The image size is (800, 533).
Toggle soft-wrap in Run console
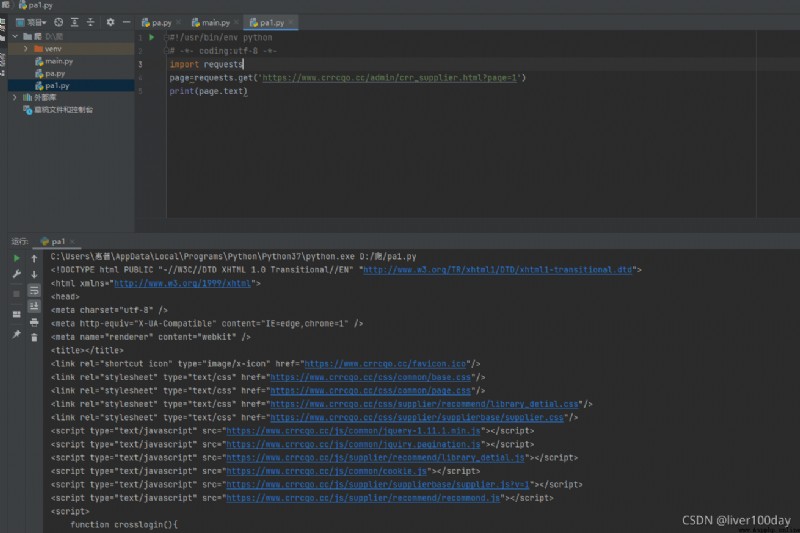[x=34, y=291]
